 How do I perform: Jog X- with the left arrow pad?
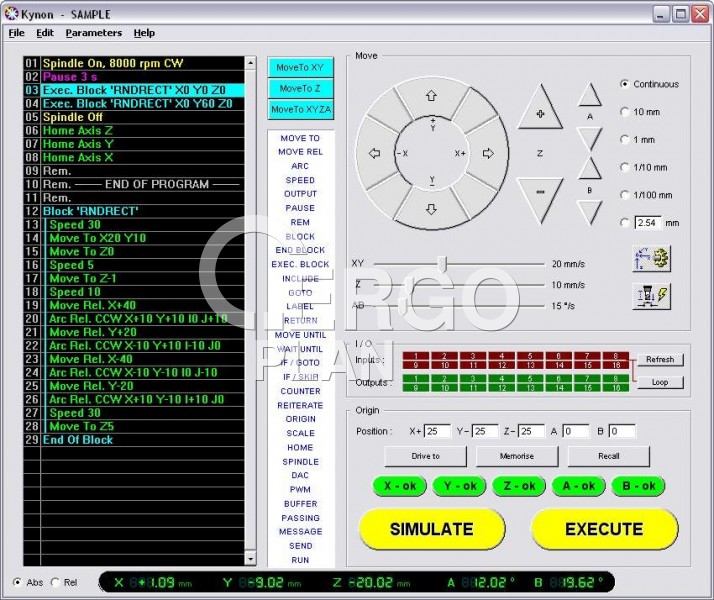pyautogui.click(x=374, y=153)
